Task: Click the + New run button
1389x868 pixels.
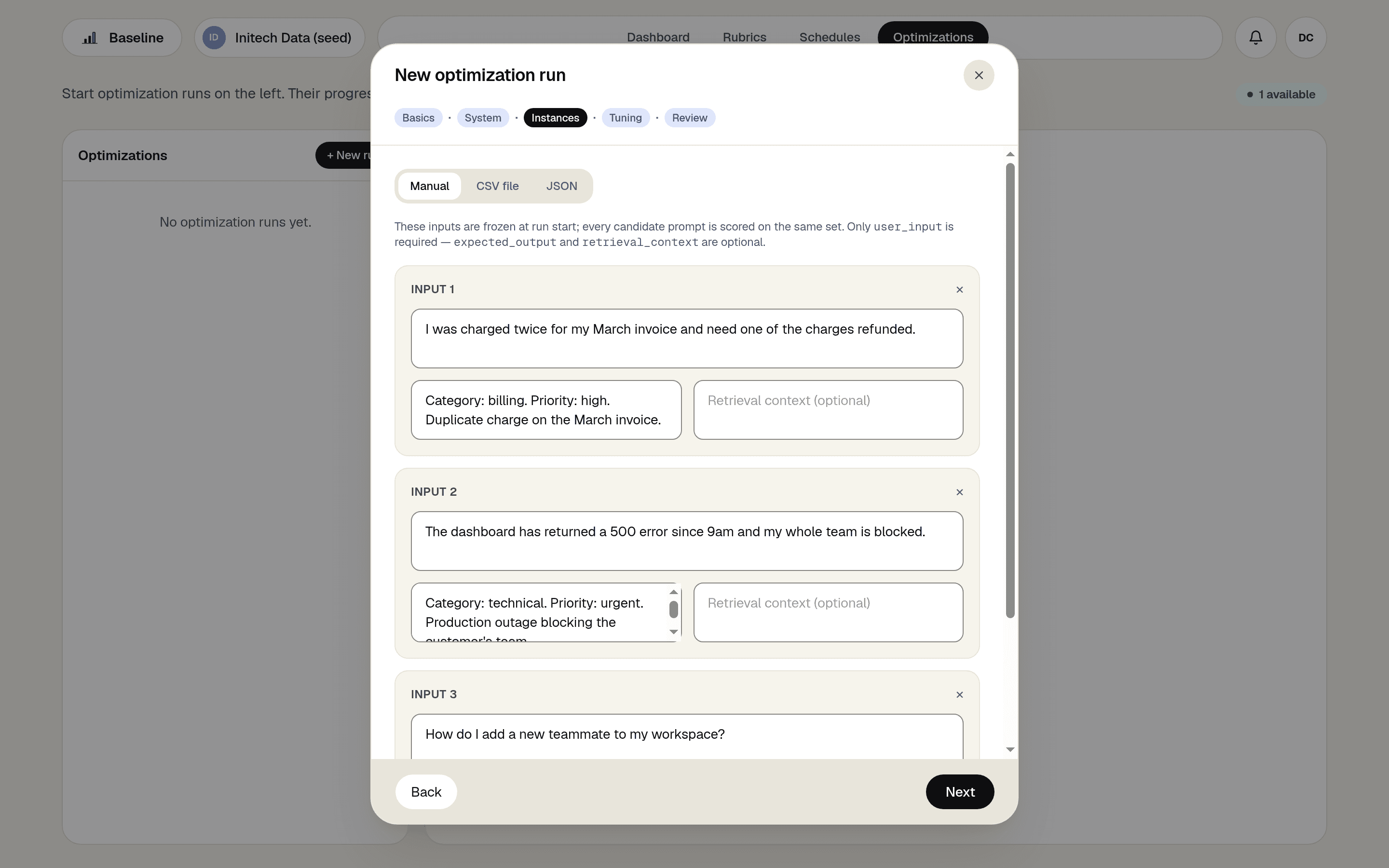Action: point(343,156)
